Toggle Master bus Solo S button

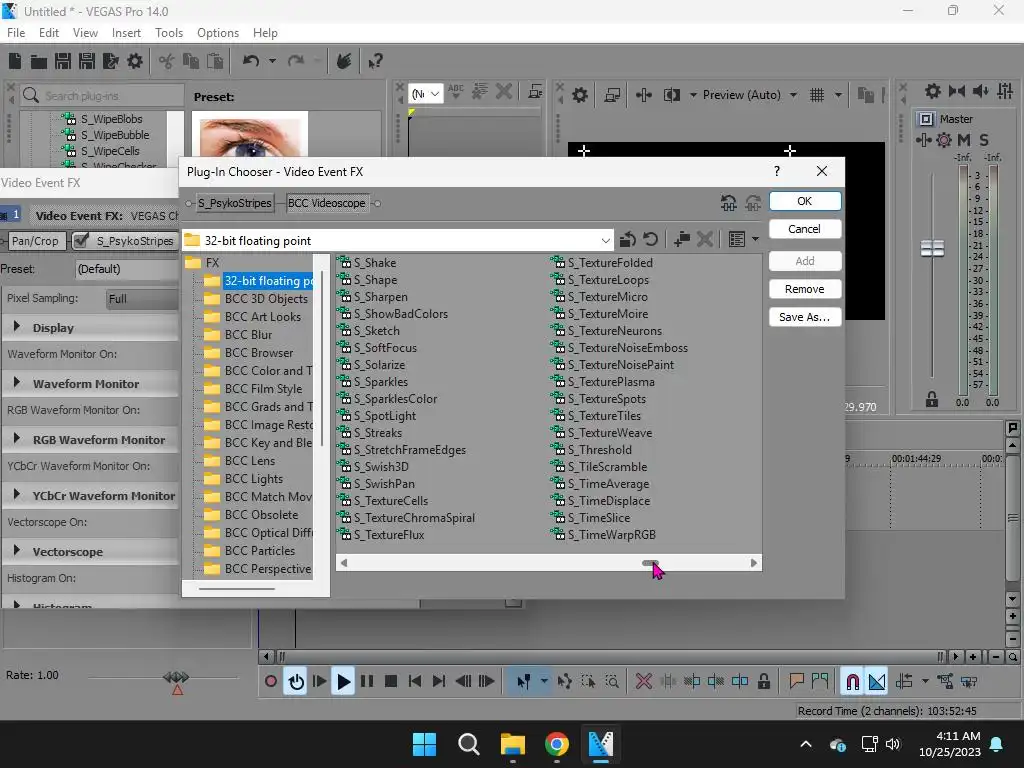click(x=984, y=140)
